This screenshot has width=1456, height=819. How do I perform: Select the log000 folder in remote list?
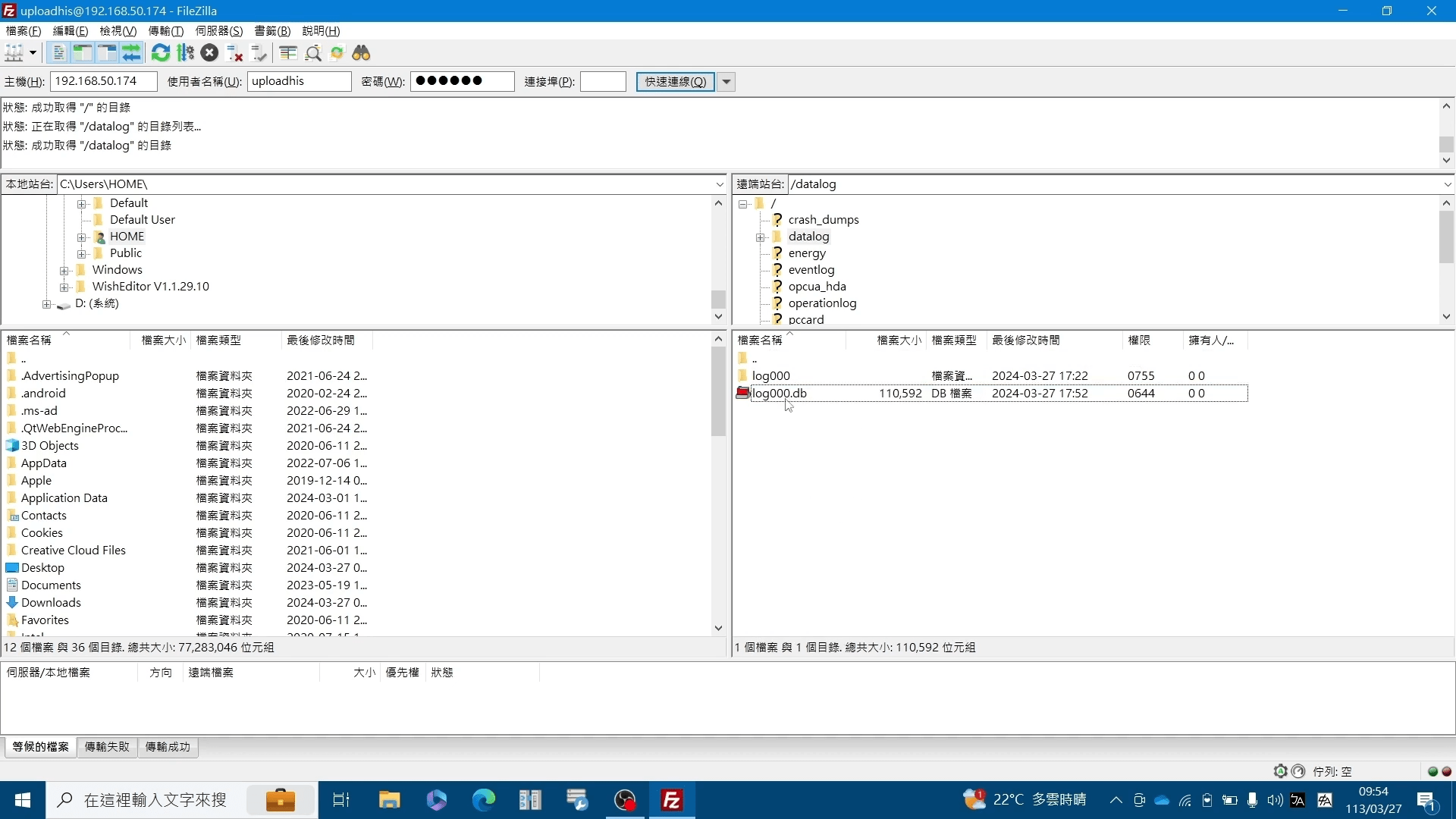click(x=770, y=376)
